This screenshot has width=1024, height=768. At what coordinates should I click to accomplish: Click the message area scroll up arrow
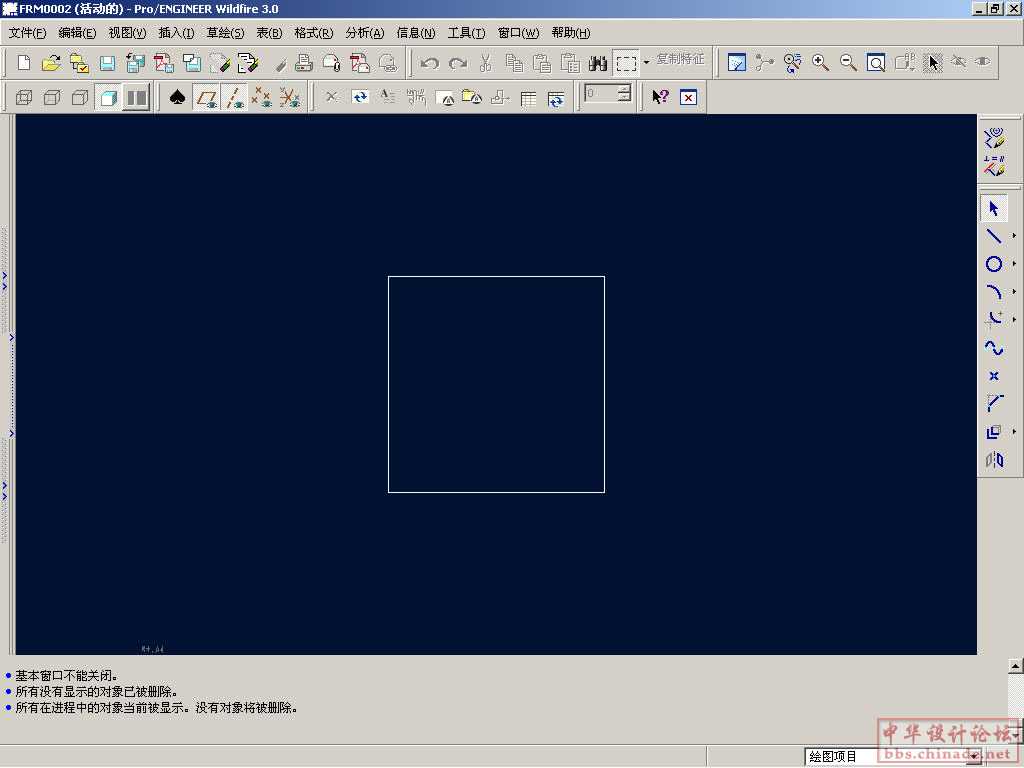1016,665
